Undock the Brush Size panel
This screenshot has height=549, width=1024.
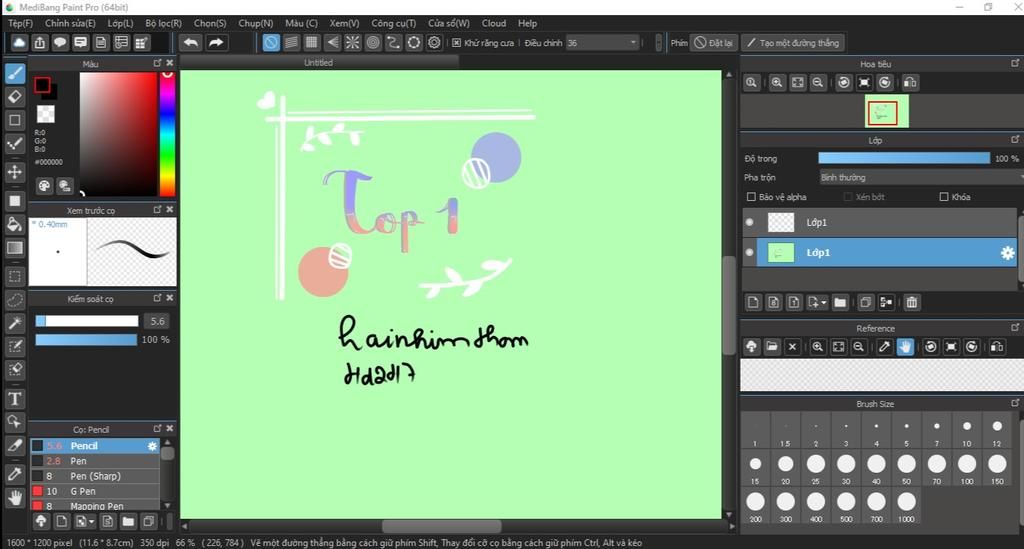pyautogui.click(x=1015, y=403)
